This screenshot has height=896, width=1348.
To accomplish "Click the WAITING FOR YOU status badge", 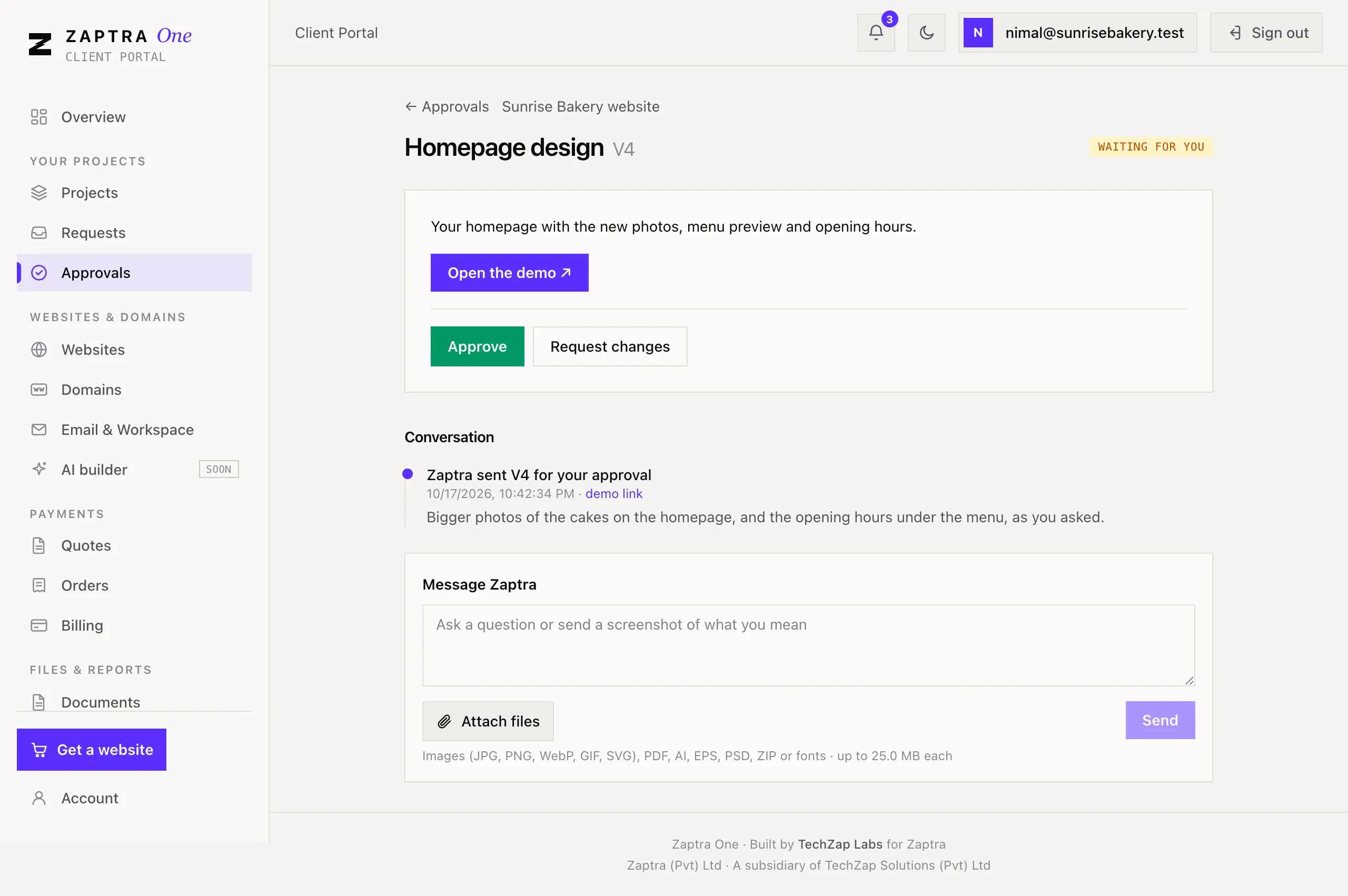I will tap(1151, 147).
